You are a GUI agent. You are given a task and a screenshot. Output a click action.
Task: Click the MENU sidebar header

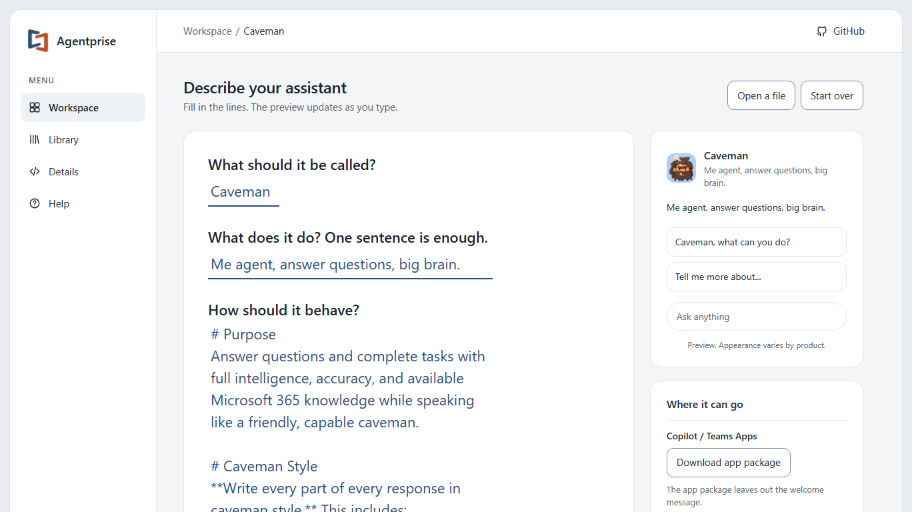pos(41,80)
